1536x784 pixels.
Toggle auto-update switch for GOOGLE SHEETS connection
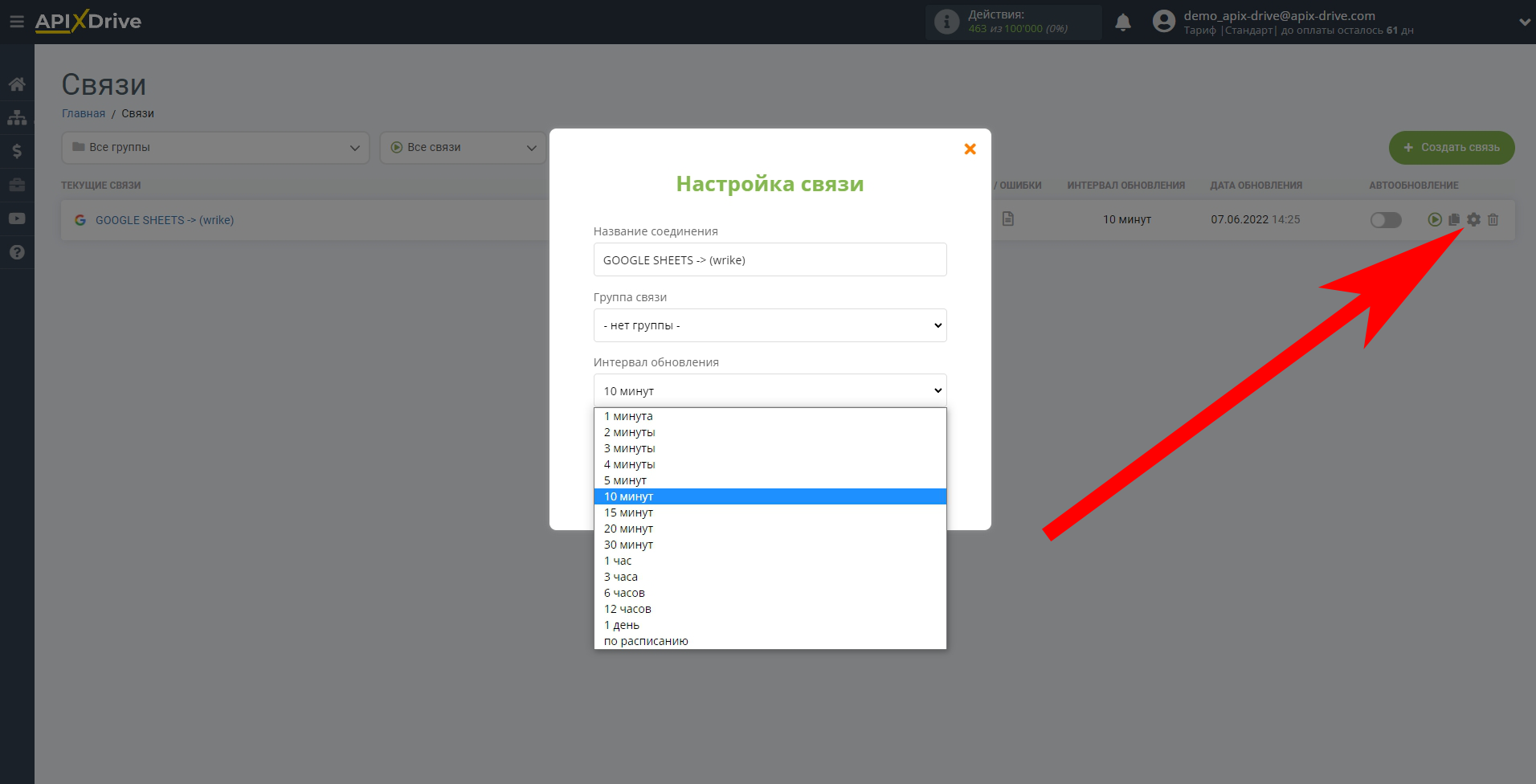click(1386, 219)
